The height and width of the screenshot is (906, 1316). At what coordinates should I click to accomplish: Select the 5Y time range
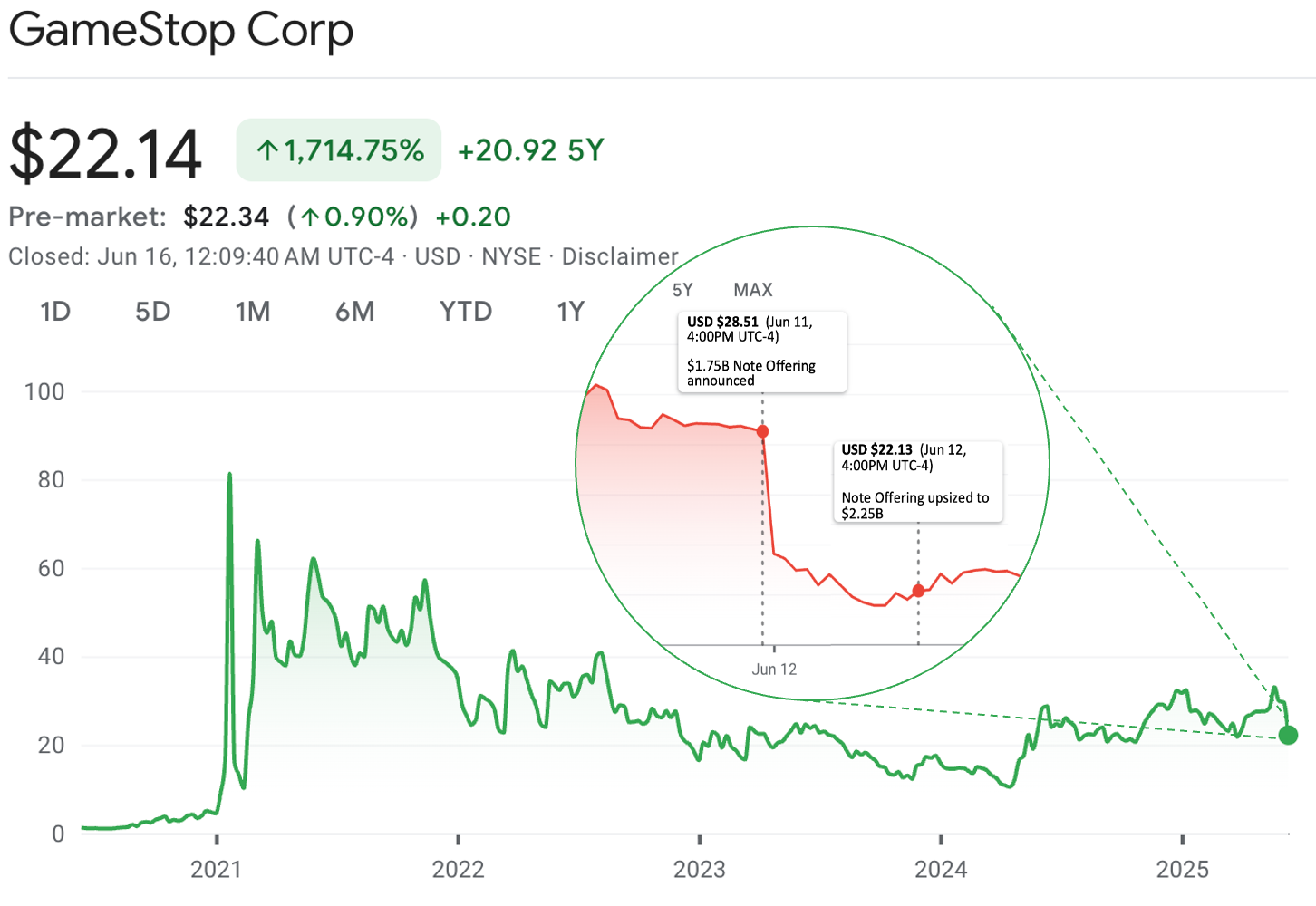pos(682,290)
